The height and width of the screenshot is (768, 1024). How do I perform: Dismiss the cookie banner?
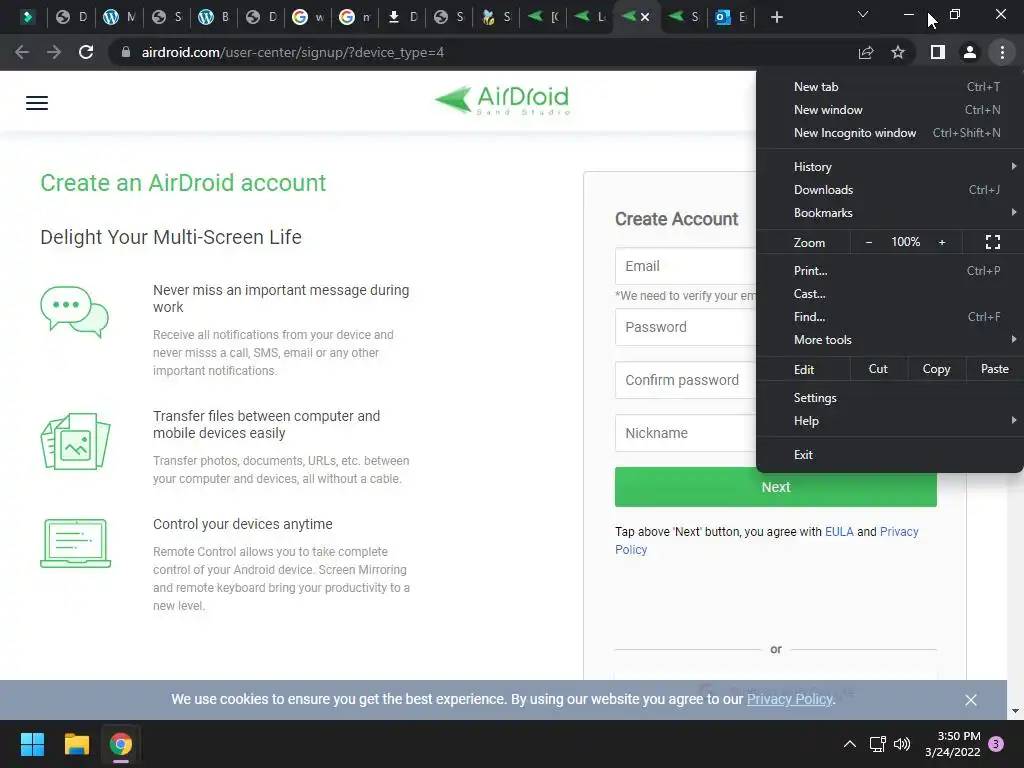pos(971,700)
